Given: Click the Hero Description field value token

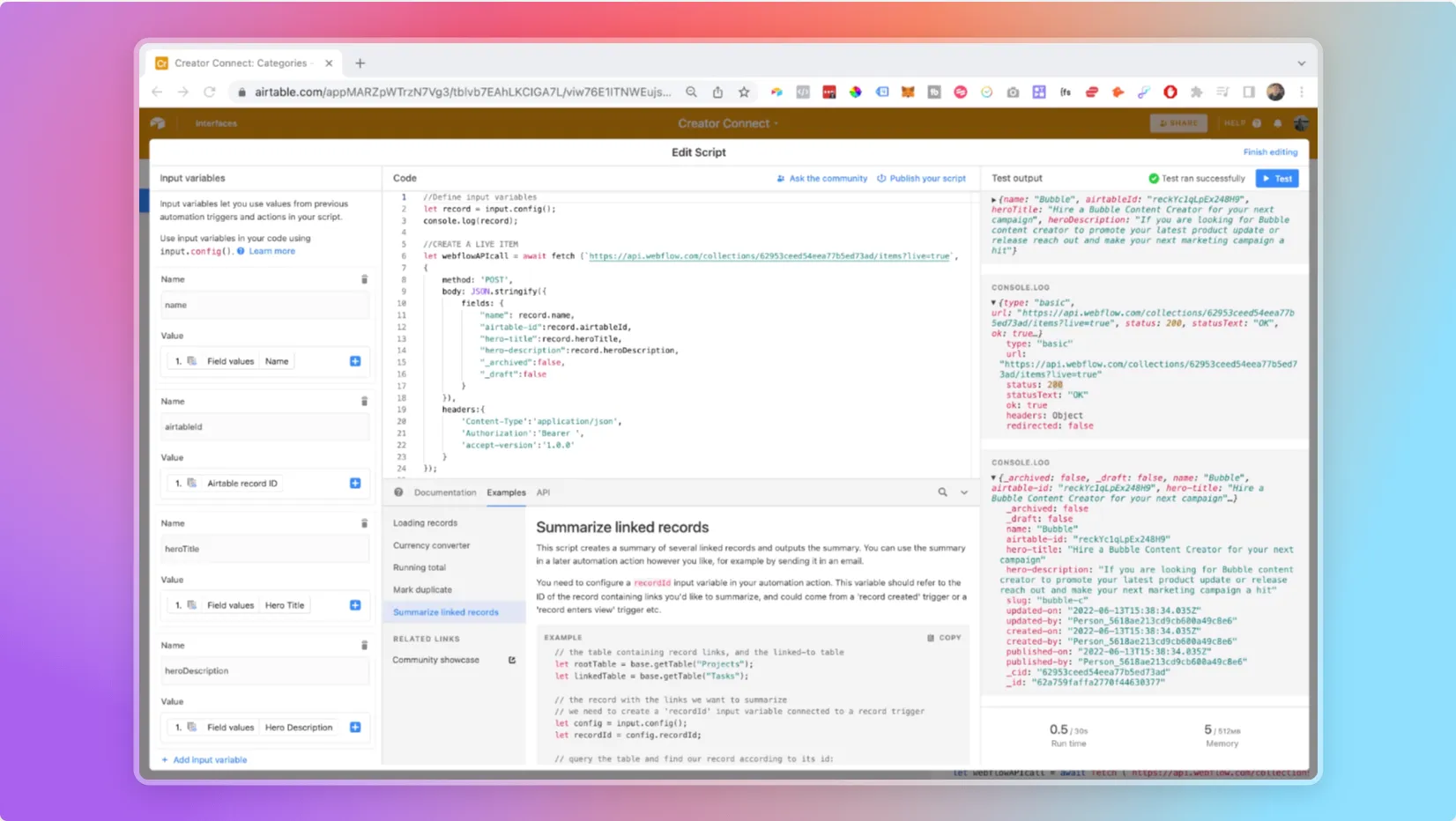Looking at the screenshot, I should [x=299, y=728].
